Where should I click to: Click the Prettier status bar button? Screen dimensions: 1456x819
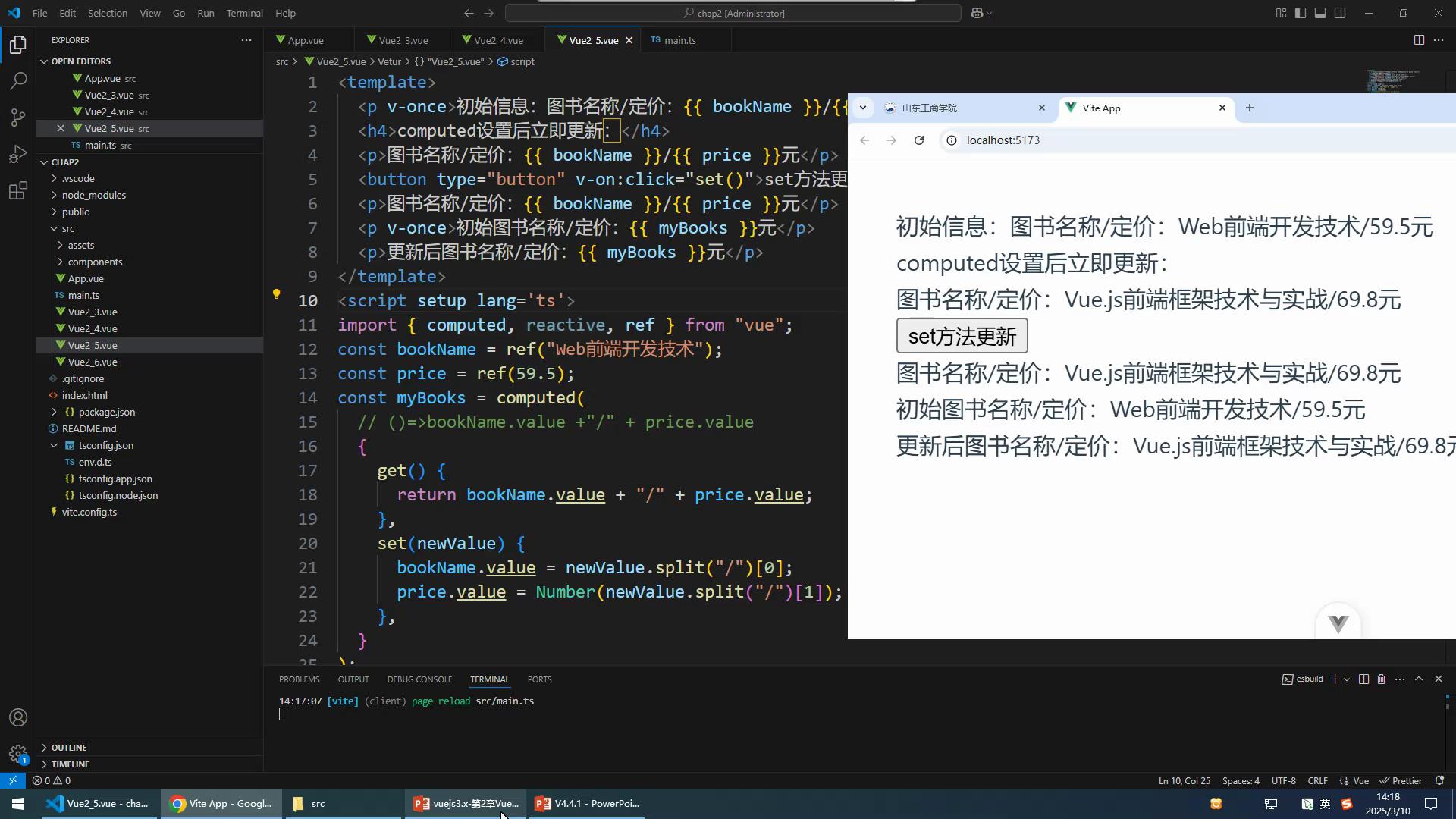(x=1401, y=780)
